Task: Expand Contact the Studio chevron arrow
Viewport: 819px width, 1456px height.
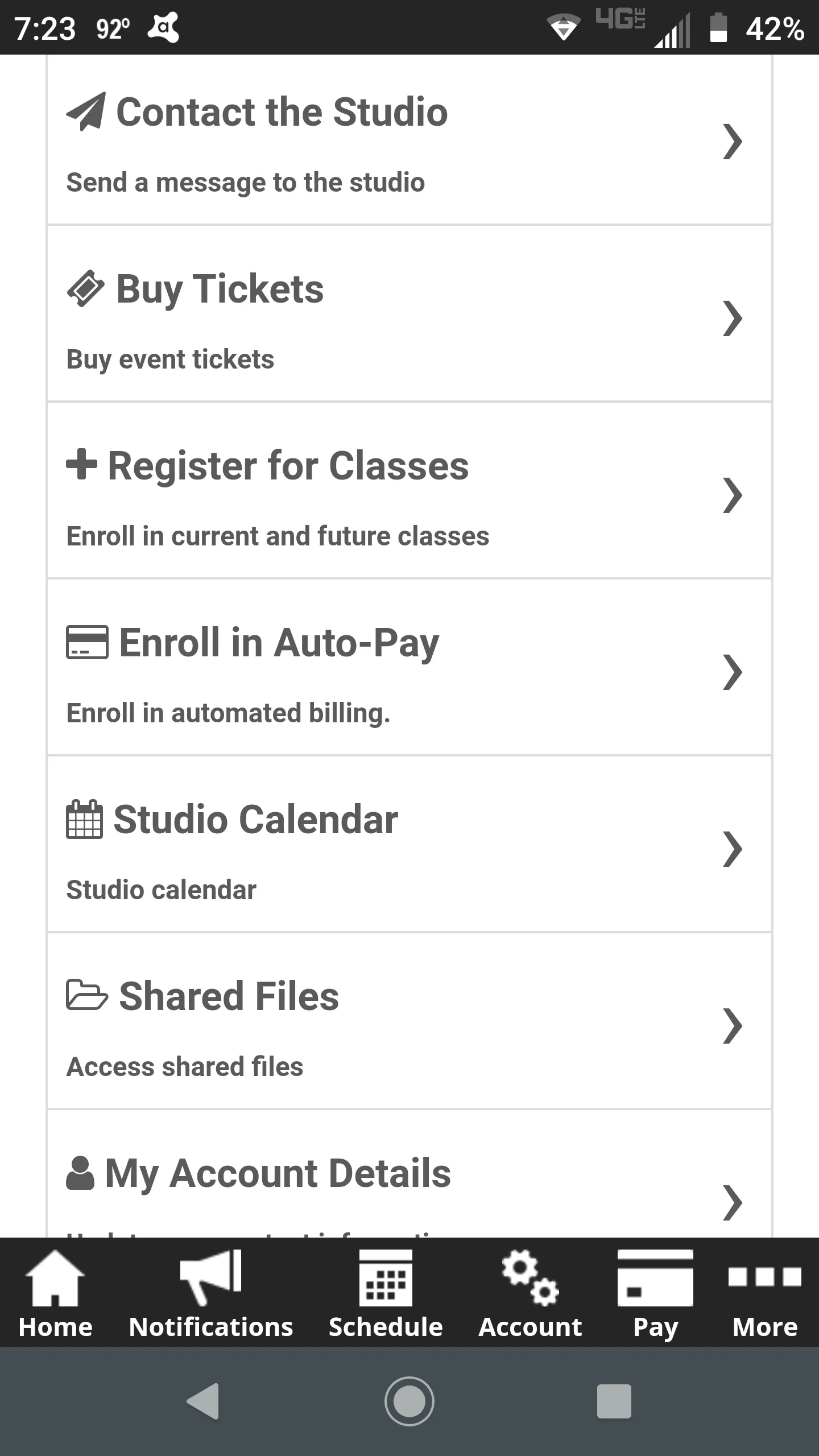Action: pos(733,142)
